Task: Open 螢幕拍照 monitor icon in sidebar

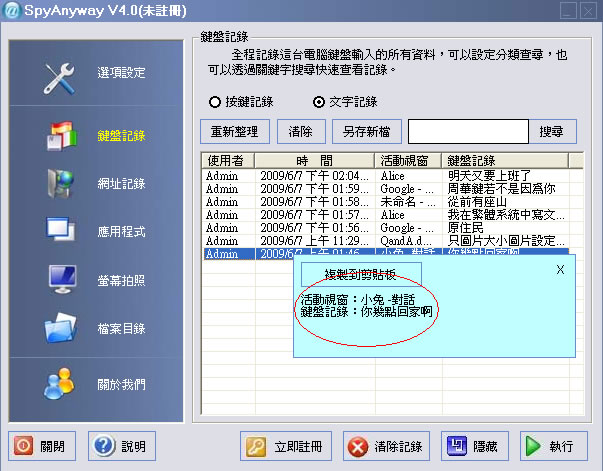Action: pyautogui.click(x=61, y=279)
